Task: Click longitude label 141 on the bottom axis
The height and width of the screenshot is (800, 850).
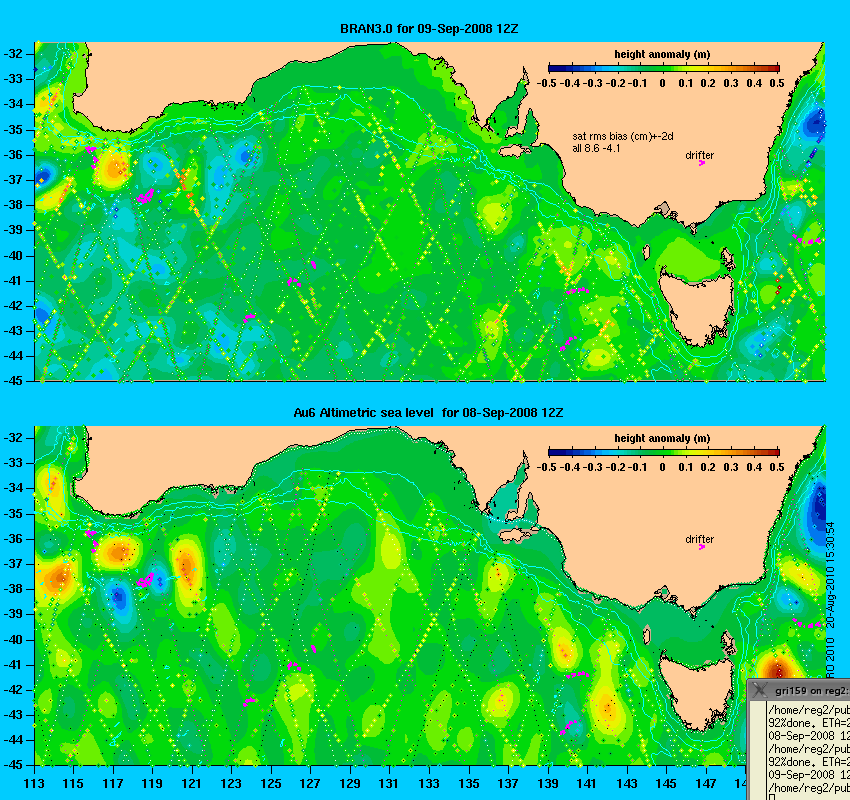Action: point(587,784)
